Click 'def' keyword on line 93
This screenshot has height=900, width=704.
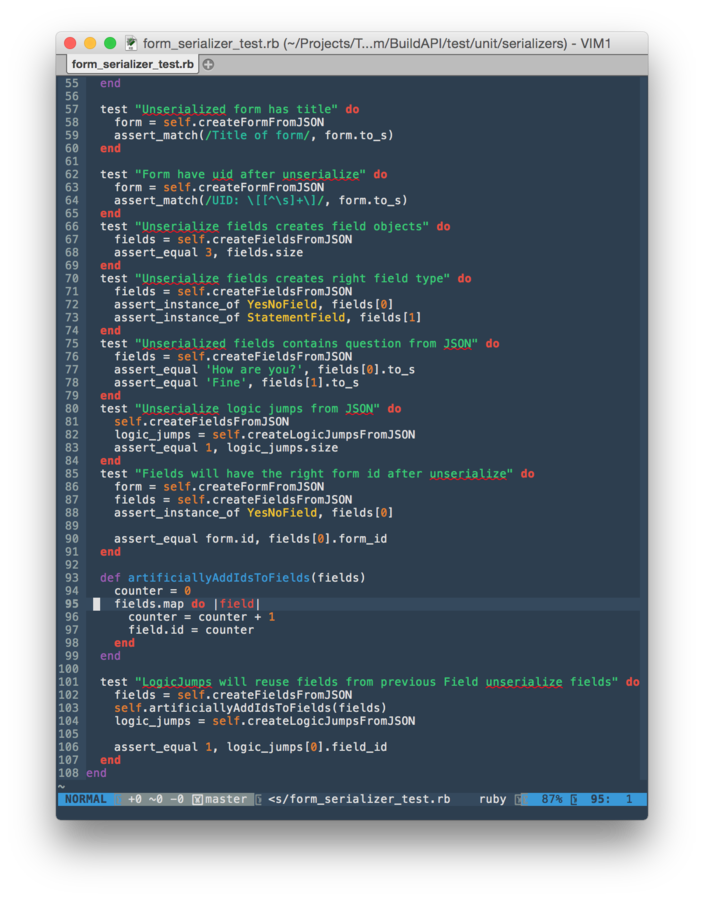(110, 578)
